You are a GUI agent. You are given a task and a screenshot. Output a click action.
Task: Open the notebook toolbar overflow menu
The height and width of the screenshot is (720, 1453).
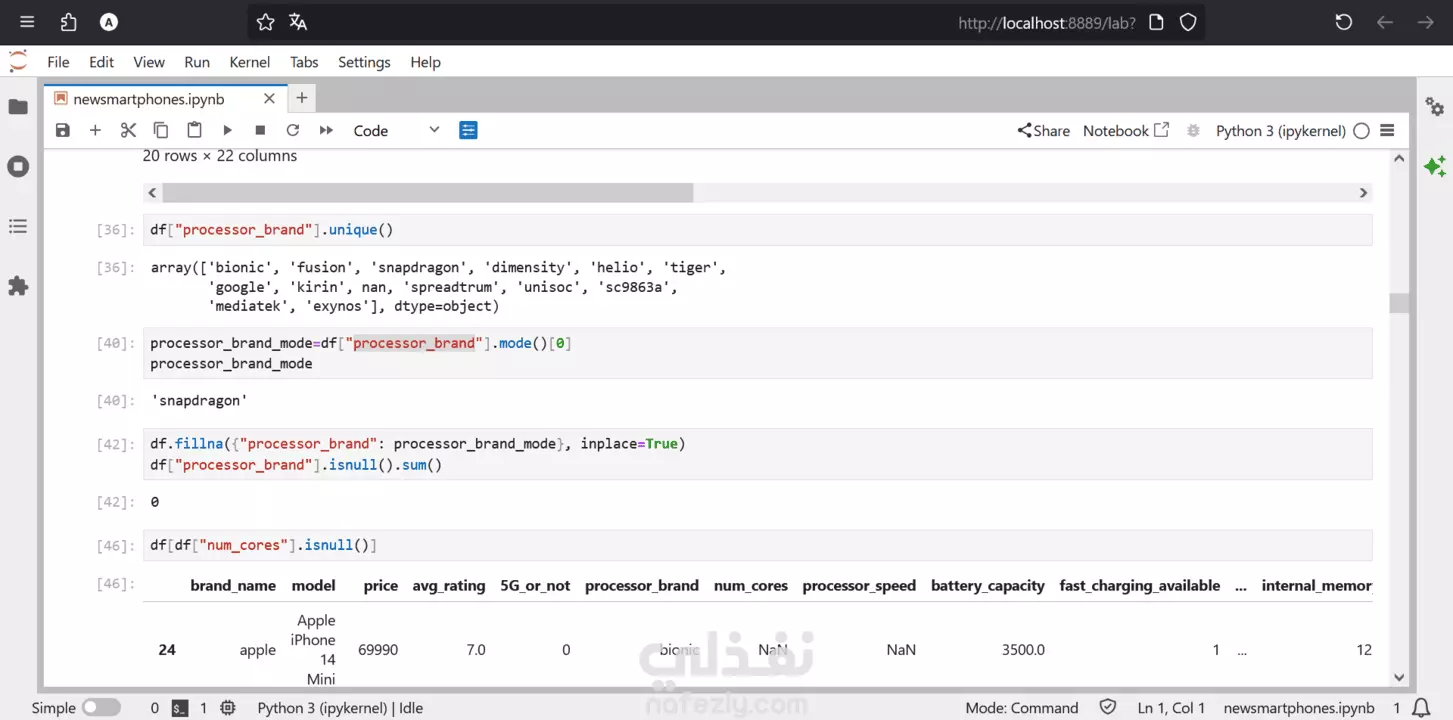pyautogui.click(x=1387, y=130)
